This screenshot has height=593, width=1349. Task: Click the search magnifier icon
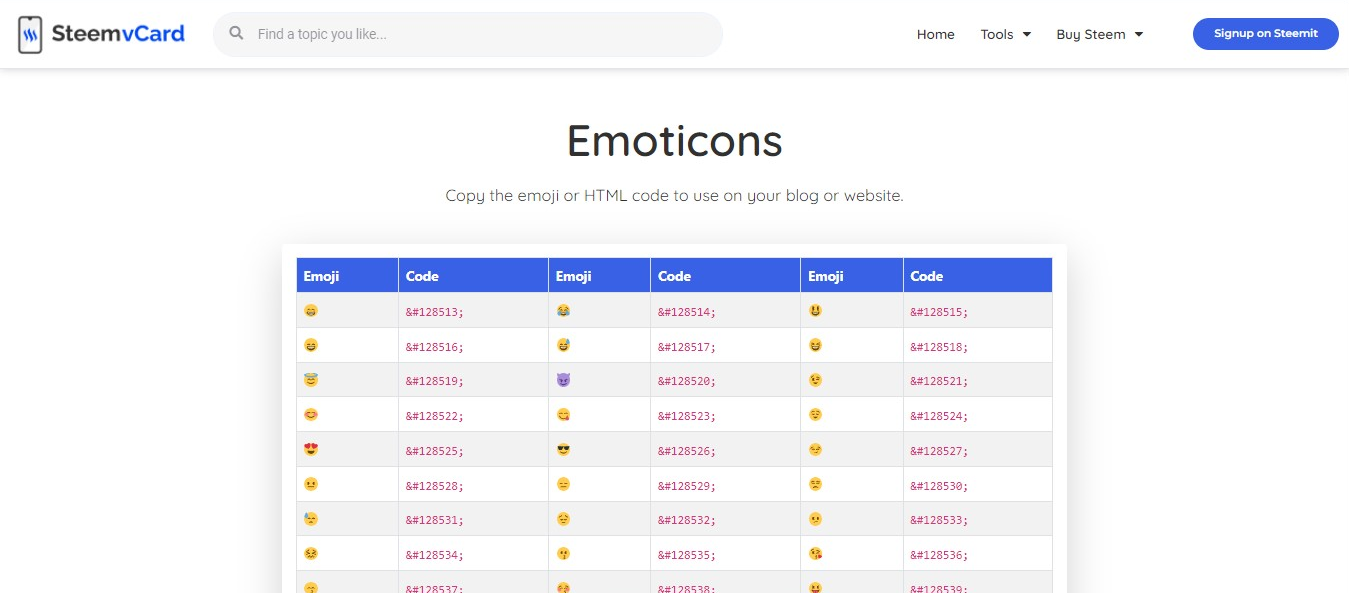[x=237, y=33]
